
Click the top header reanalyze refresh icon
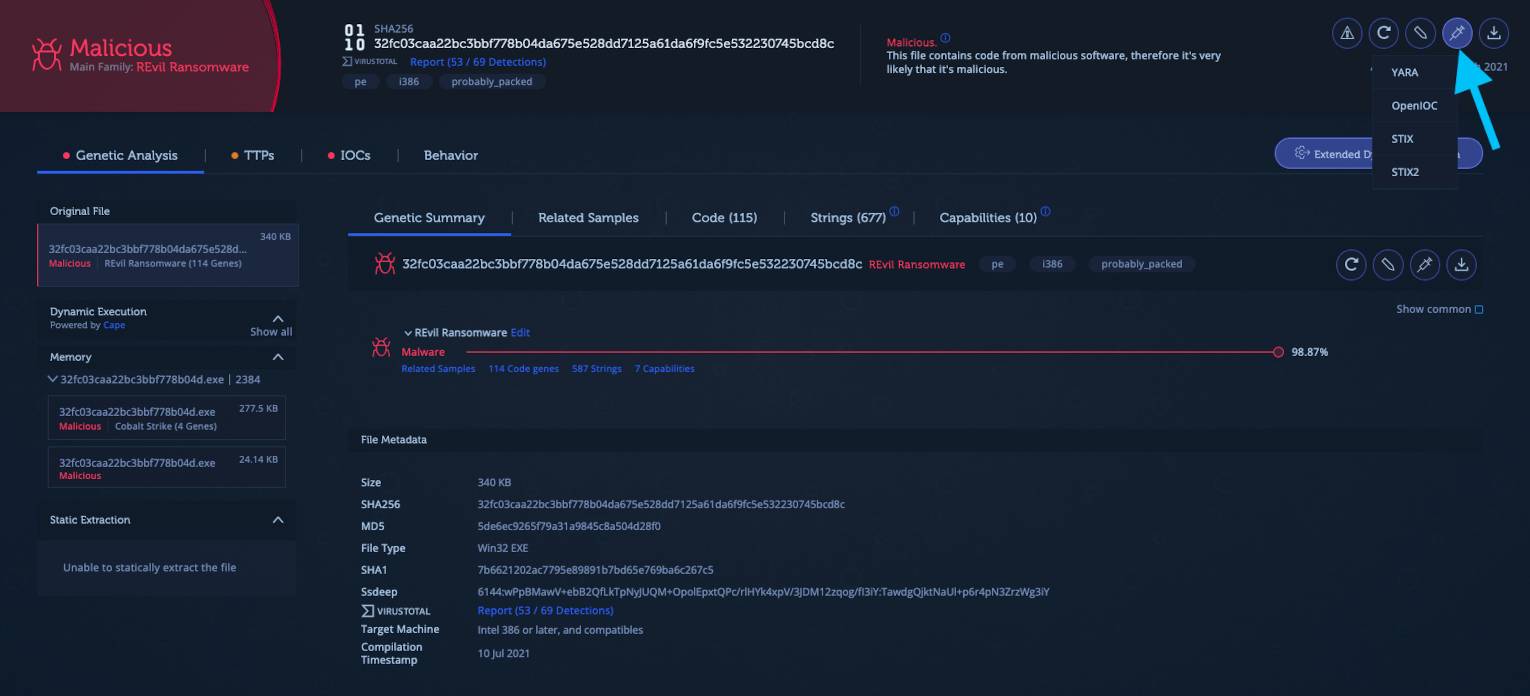(1384, 33)
